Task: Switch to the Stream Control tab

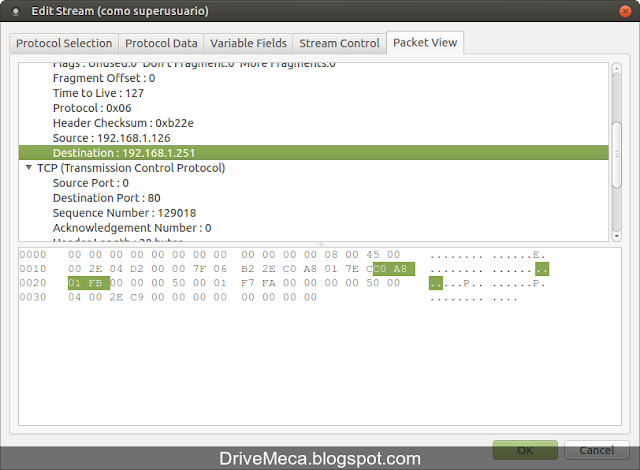Action: coord(339,43)
